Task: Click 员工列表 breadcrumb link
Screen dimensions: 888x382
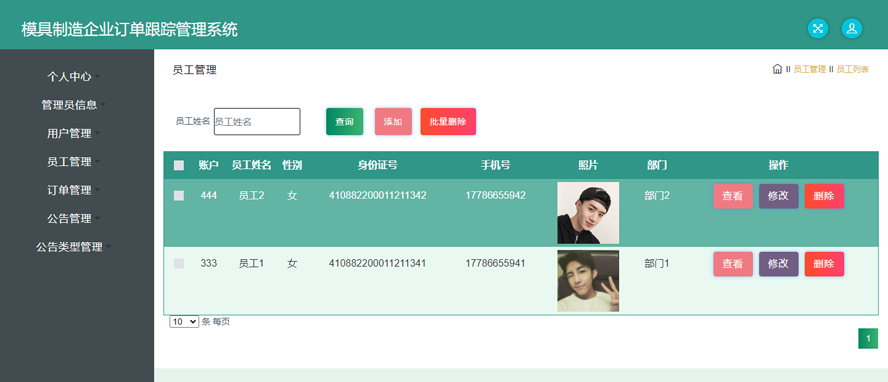Action: 852,69
